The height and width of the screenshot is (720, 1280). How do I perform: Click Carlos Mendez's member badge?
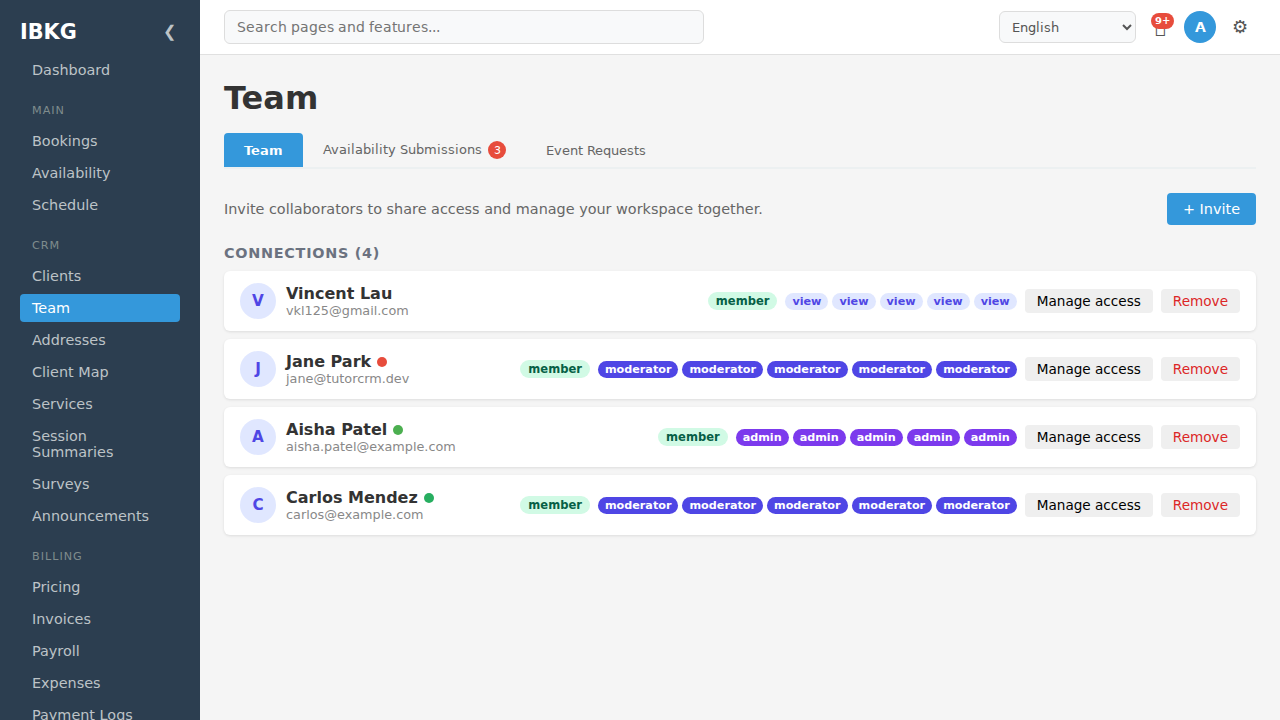[x=555, y=505]
